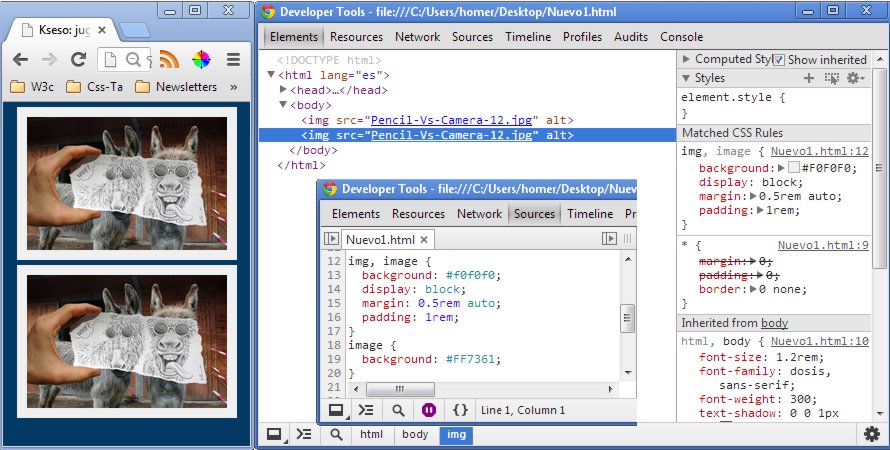Expand the head element node

283,90
